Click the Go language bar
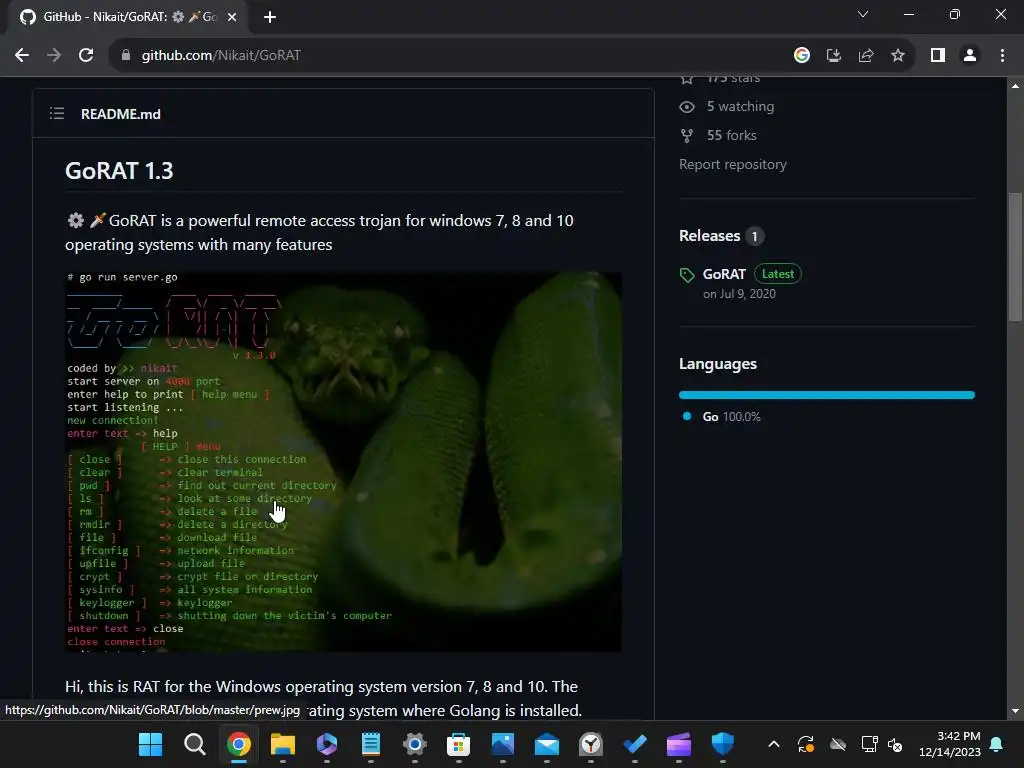This screenshot has width=1024, height=768. tap(827, 395)
